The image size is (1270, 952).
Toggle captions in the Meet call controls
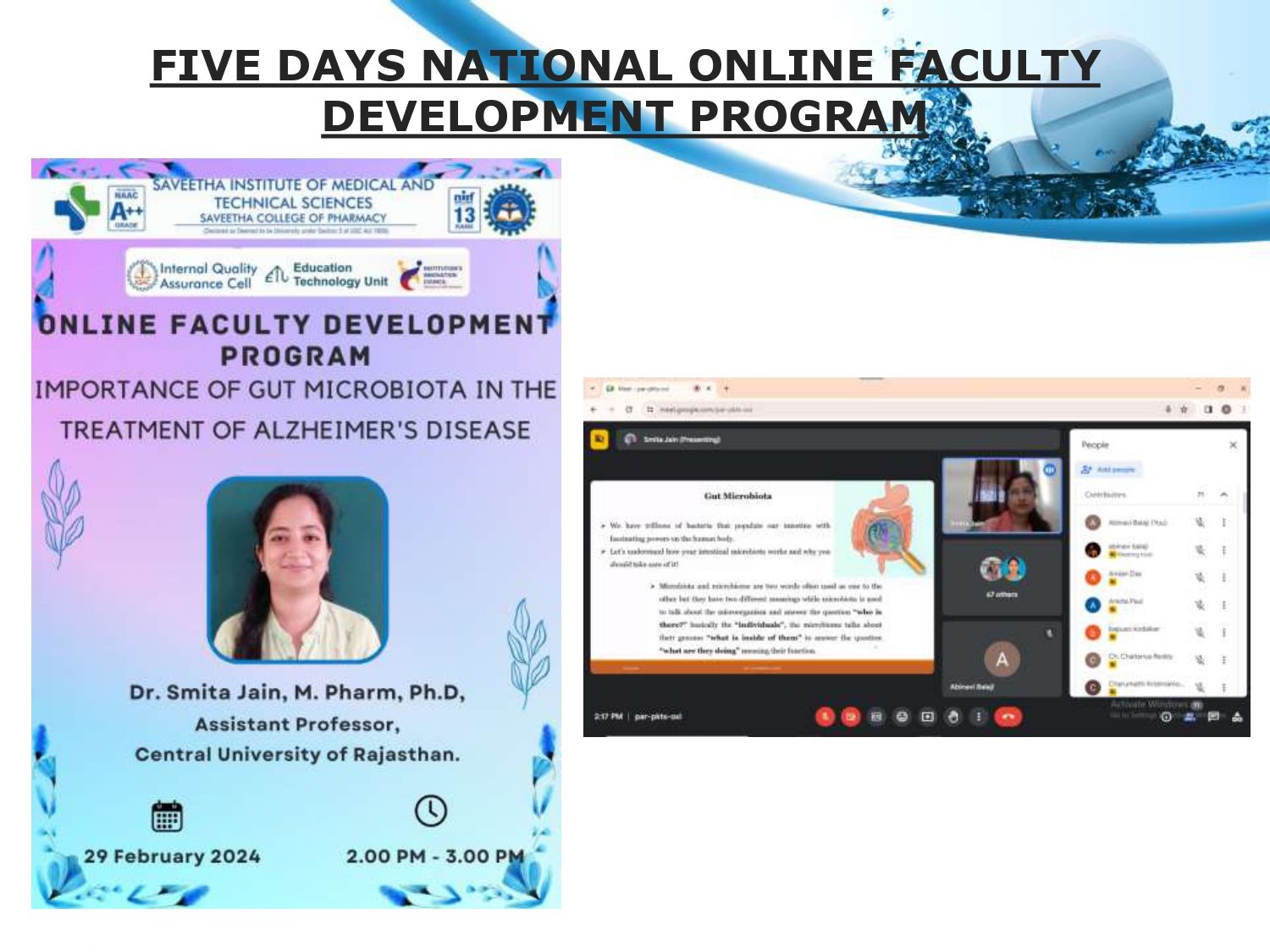click(x=876, y=717)
